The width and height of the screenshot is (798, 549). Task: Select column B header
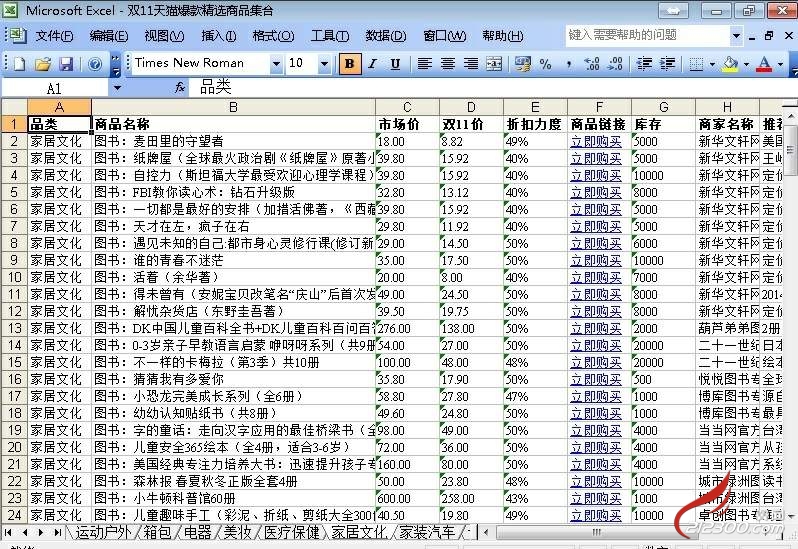[233, 107]
